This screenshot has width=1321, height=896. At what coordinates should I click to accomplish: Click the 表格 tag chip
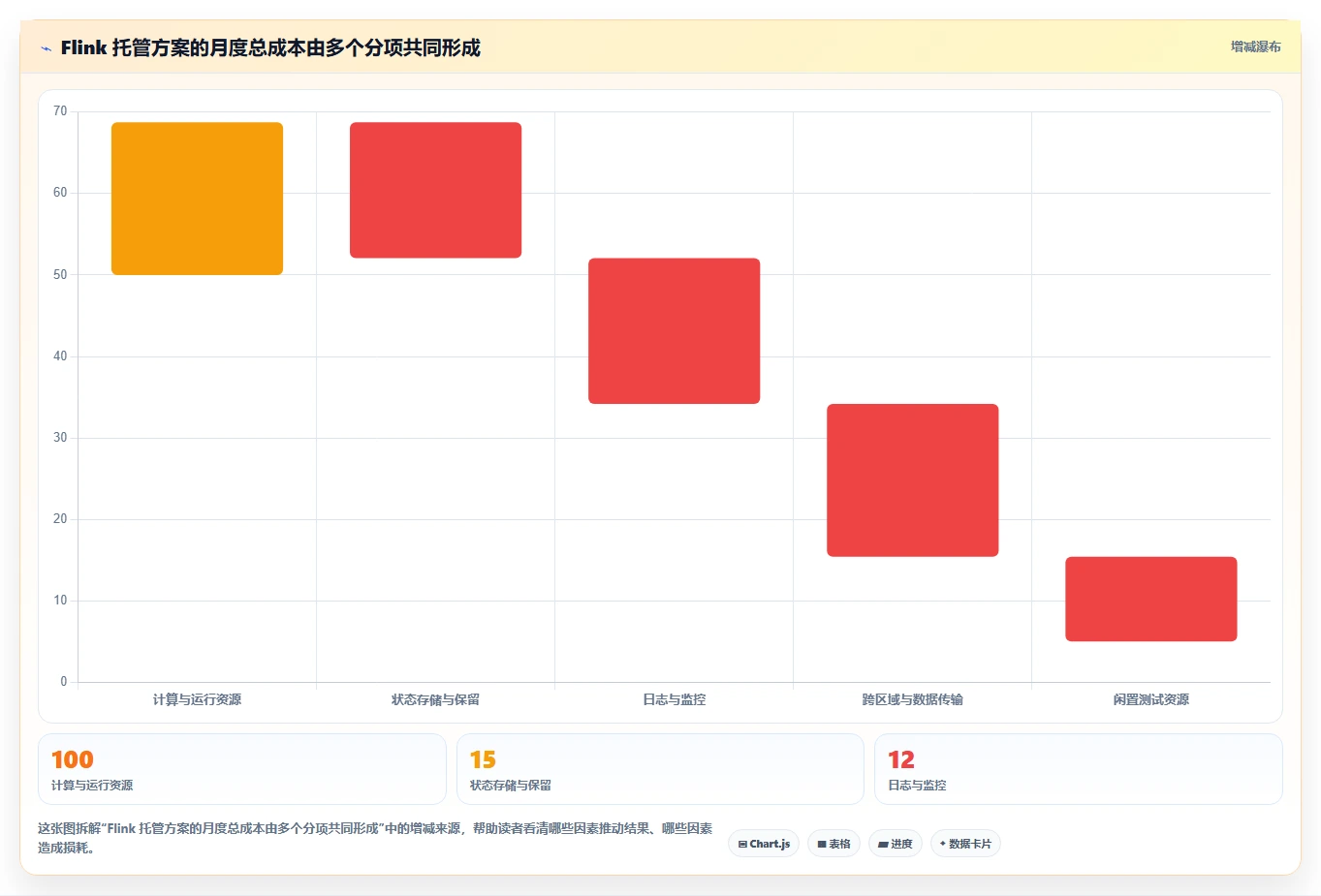tap(833, 844)
